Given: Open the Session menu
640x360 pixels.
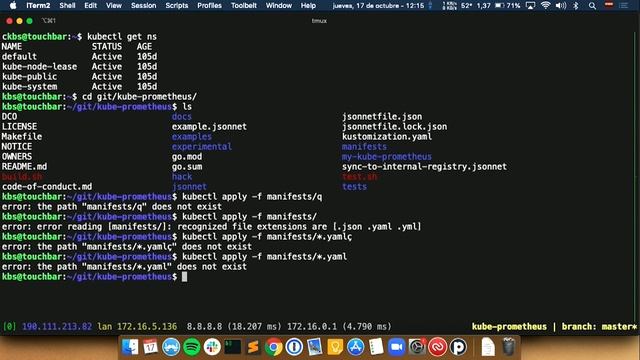Looking at the screenshot, I should click(x=143, y=6).
